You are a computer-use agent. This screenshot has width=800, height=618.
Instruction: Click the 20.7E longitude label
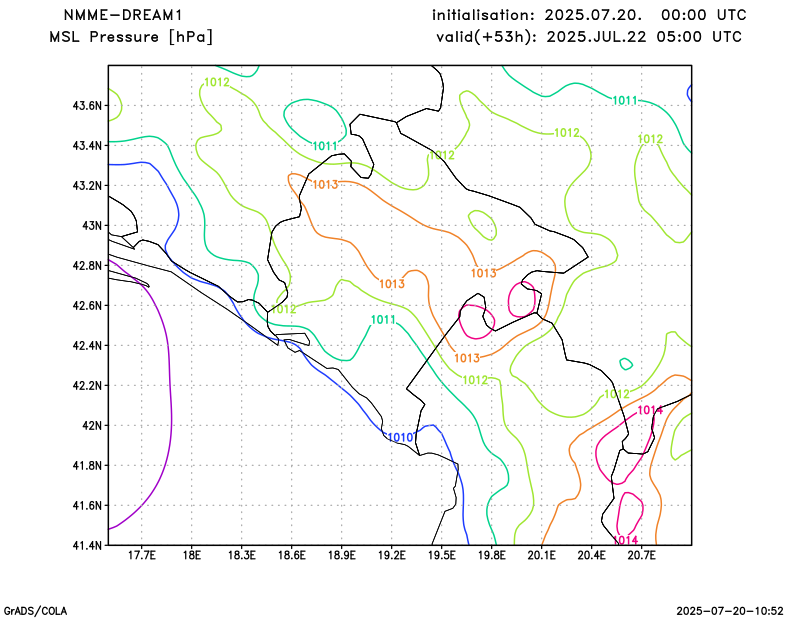[641, 555]
